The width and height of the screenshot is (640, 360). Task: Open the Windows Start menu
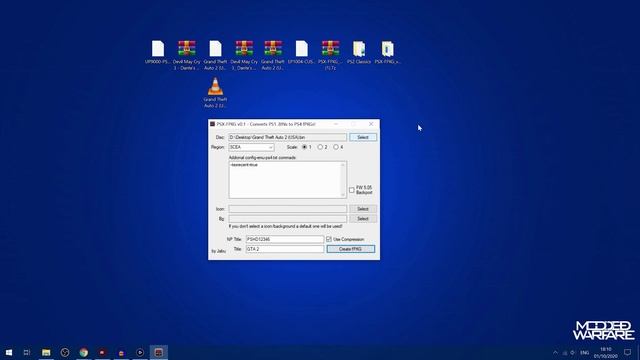tap(9, 352)
